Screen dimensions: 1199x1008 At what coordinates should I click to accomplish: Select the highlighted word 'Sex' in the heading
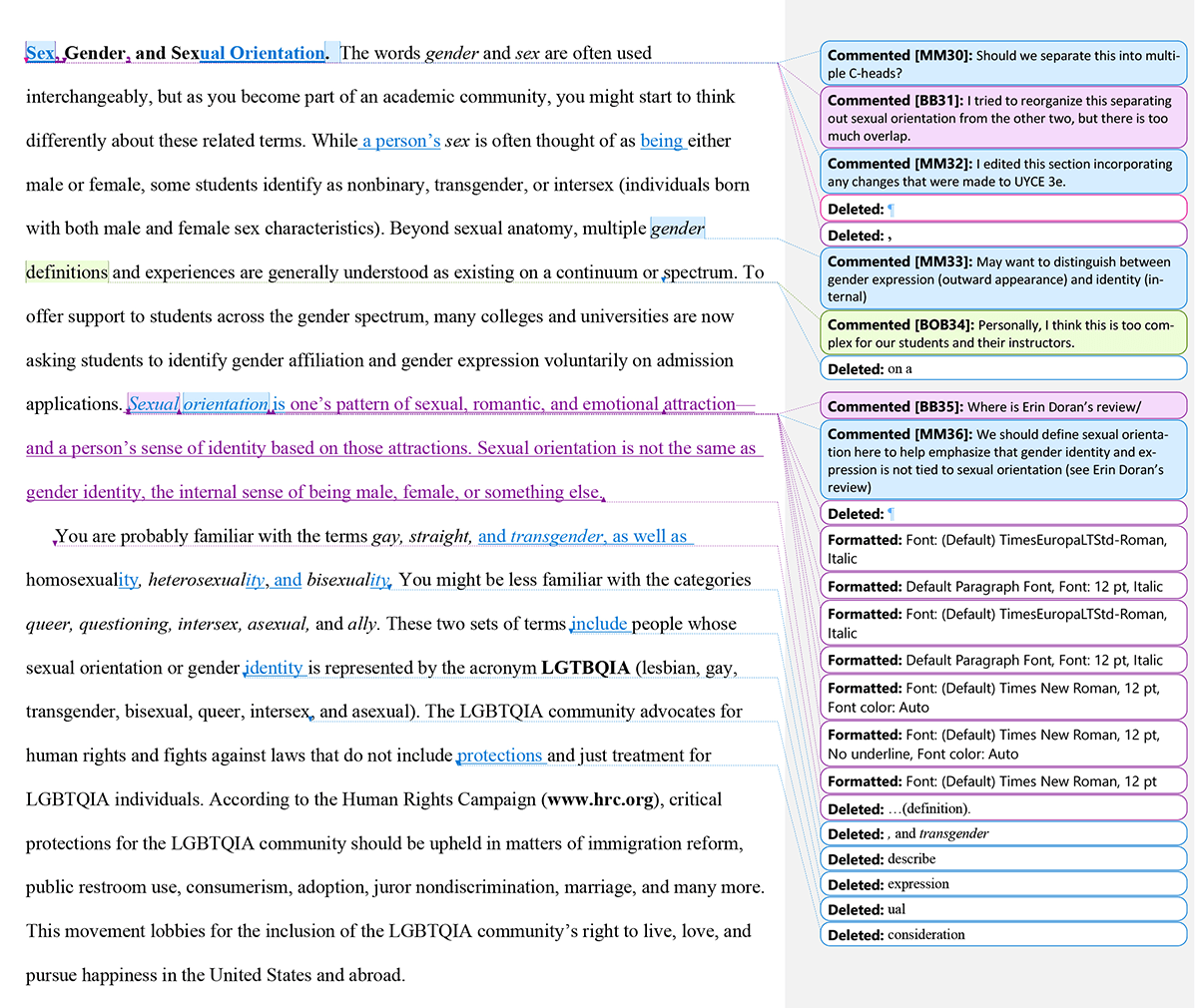point(40,53)
